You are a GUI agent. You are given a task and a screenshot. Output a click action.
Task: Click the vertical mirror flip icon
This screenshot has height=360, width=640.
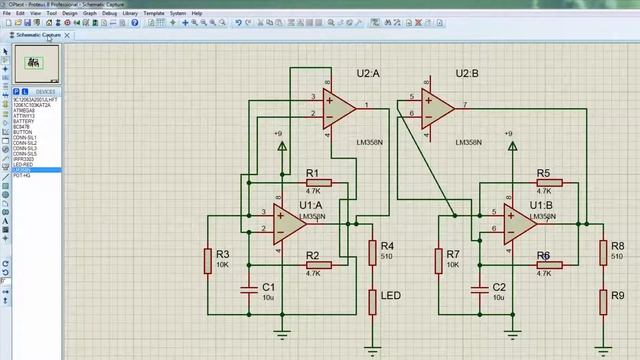click(x=5, y=301)
